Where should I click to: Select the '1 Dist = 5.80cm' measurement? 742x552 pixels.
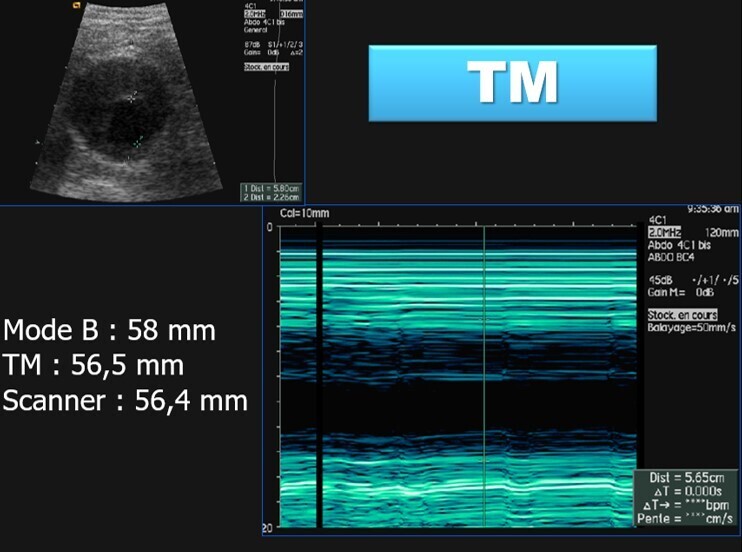[271, 188]
